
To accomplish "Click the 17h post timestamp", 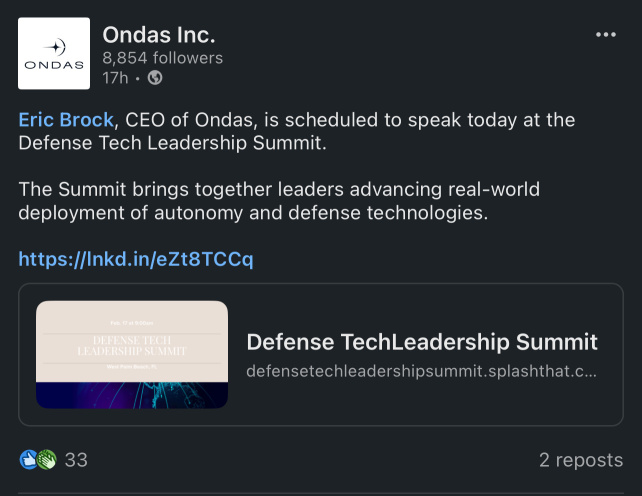I will coord(115,78).
